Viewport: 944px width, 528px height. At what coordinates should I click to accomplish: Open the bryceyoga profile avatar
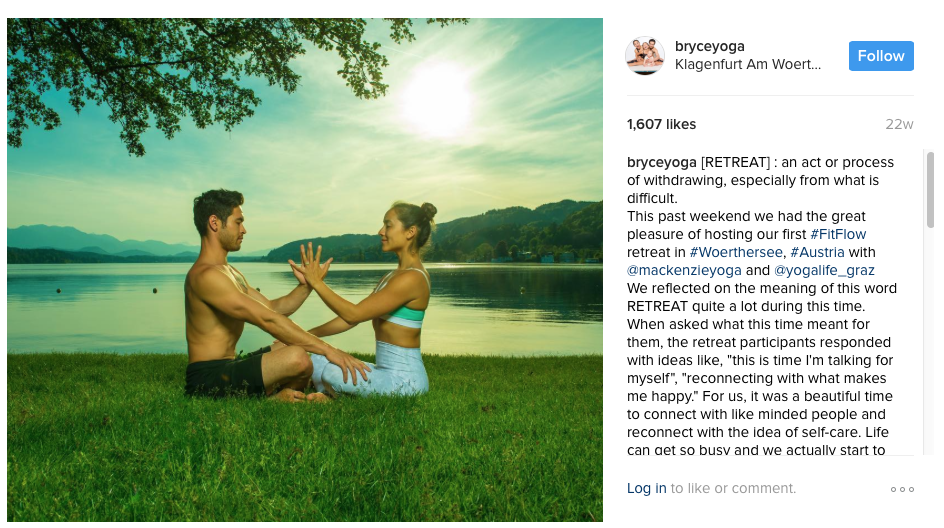click(x=645, y=55)
